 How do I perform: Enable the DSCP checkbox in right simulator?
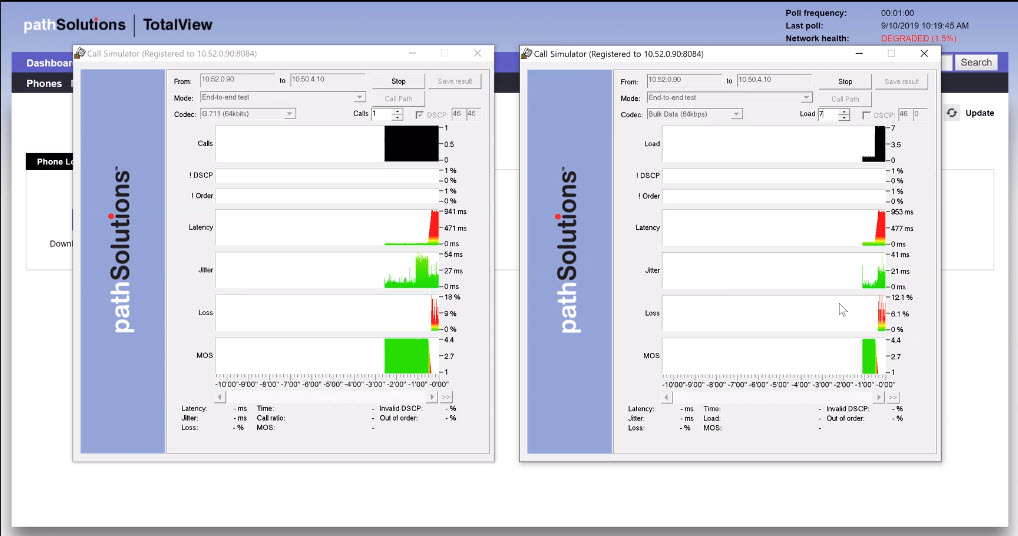point(868,114)
